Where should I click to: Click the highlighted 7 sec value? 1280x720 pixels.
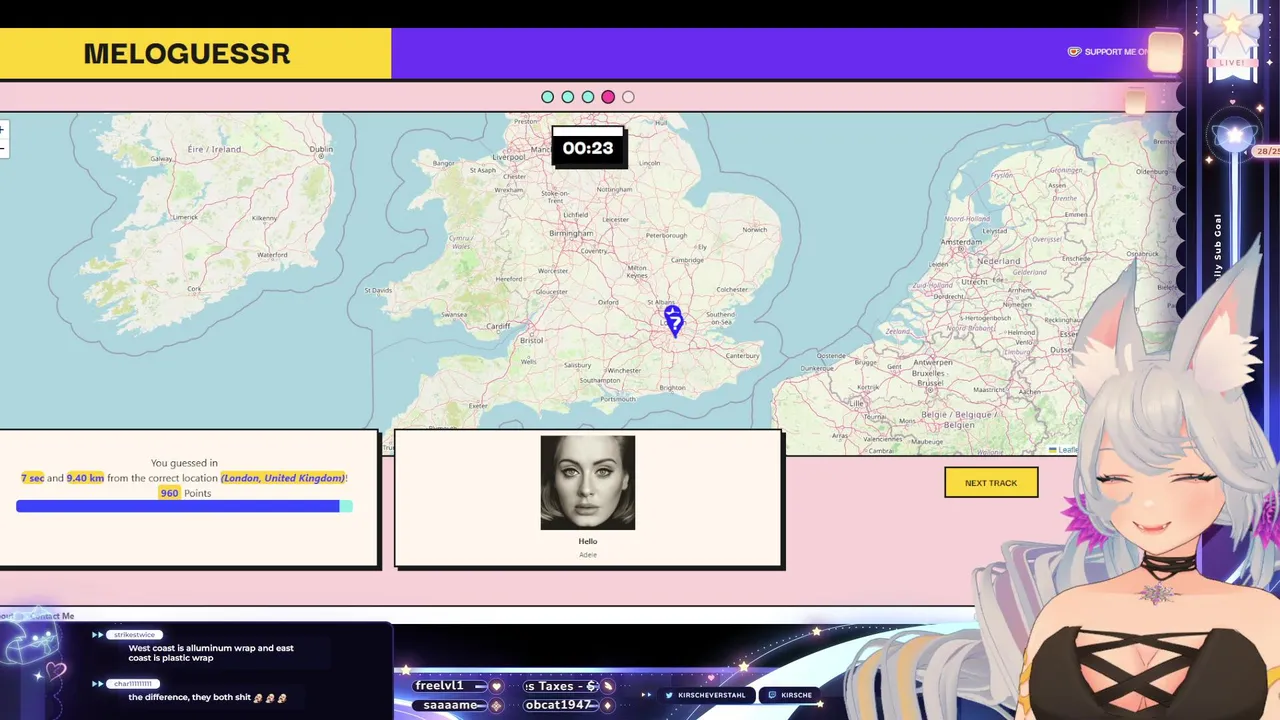(x=33, y=478)
